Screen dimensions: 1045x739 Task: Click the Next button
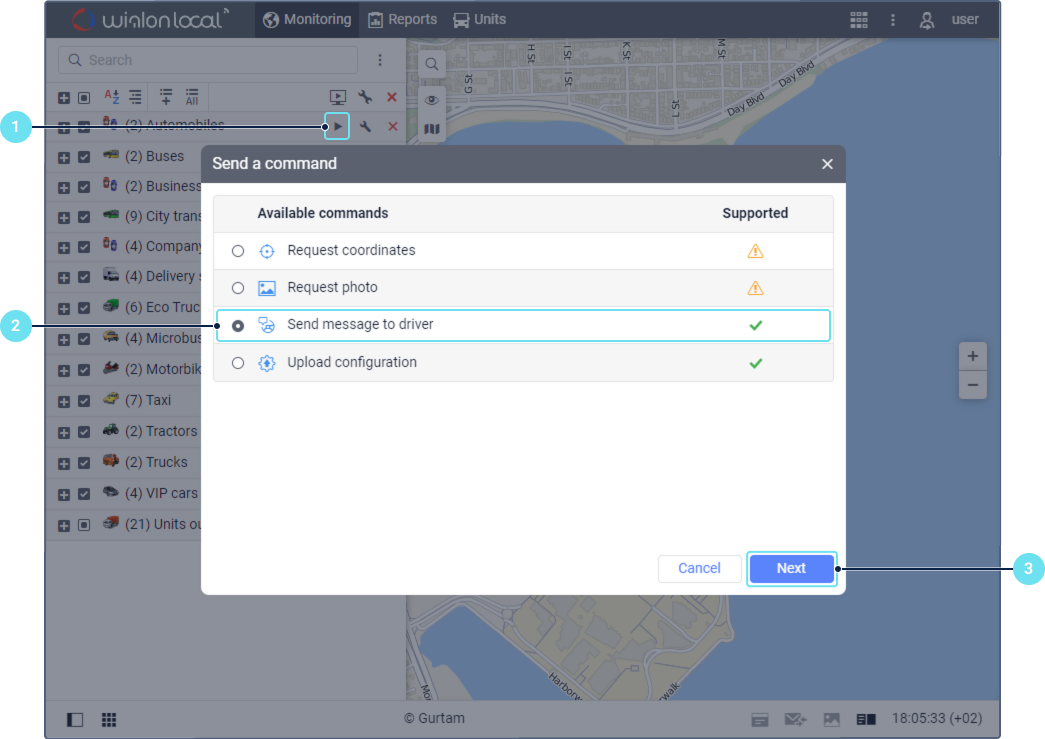coord(791,568)
